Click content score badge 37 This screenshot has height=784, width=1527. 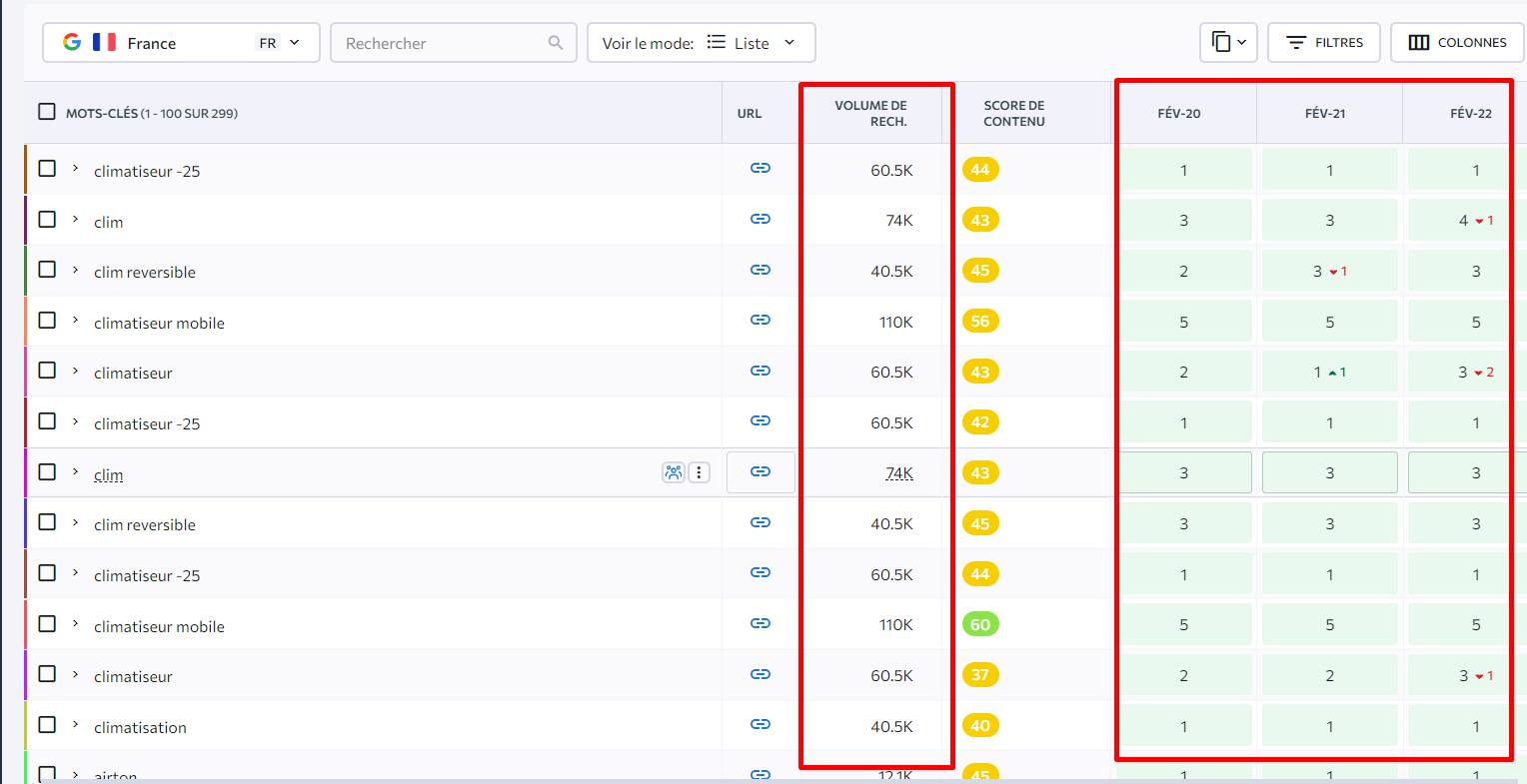pos(980,674)
